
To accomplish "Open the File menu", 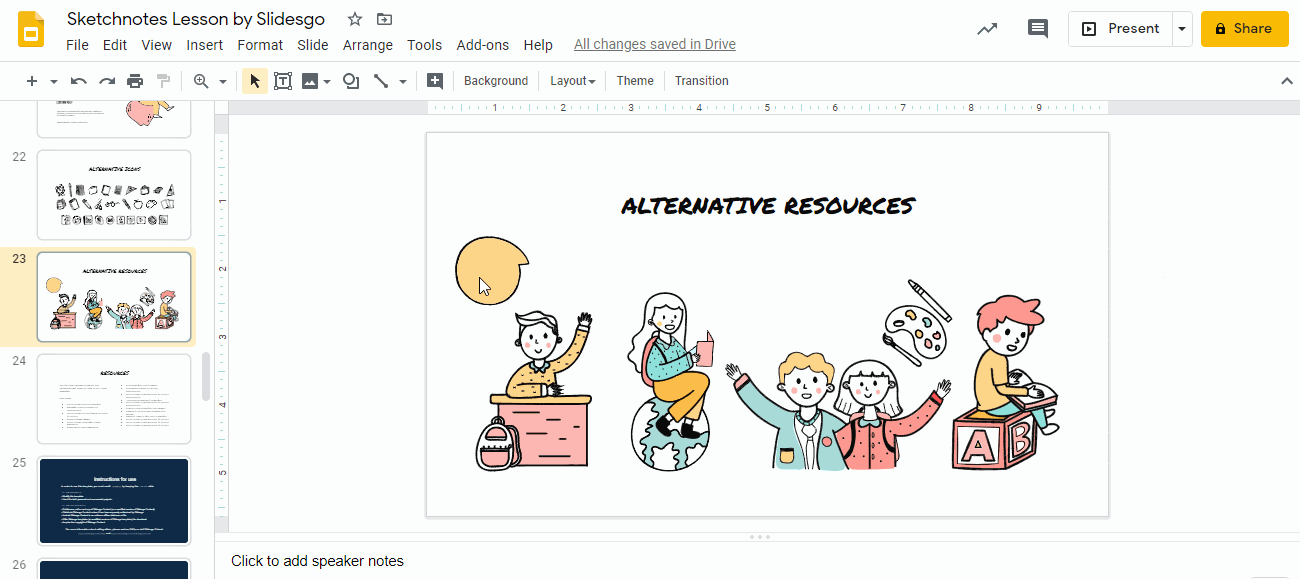I will pos(77,45).
